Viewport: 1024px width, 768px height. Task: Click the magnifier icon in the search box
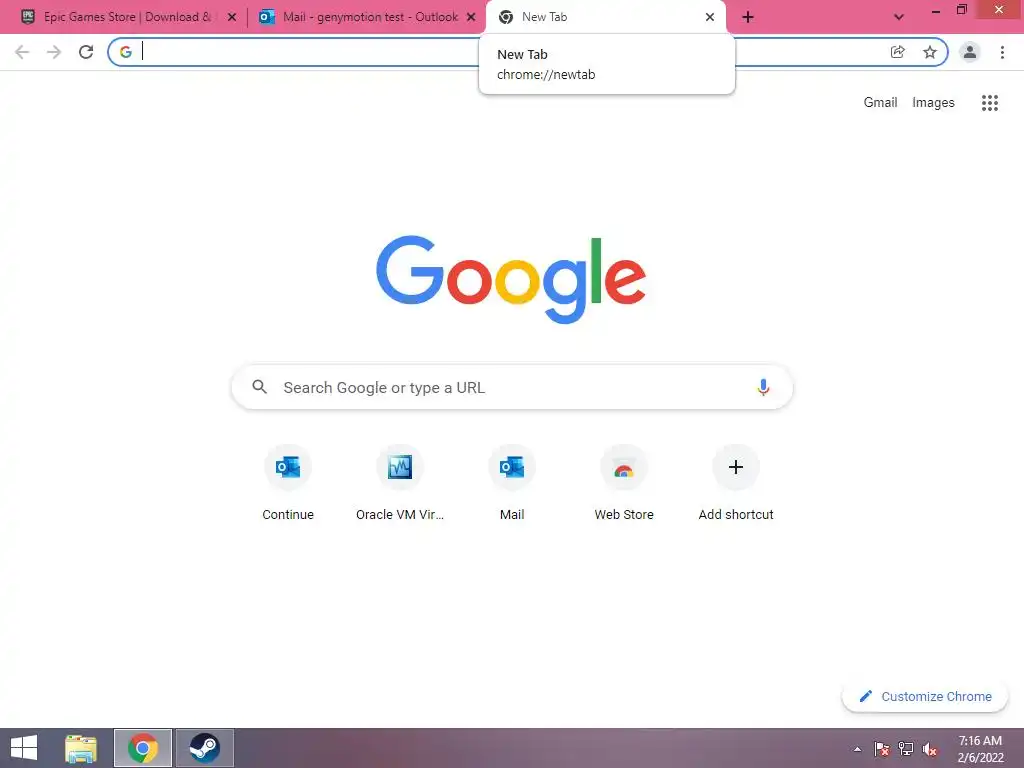[x=260, y=387]
